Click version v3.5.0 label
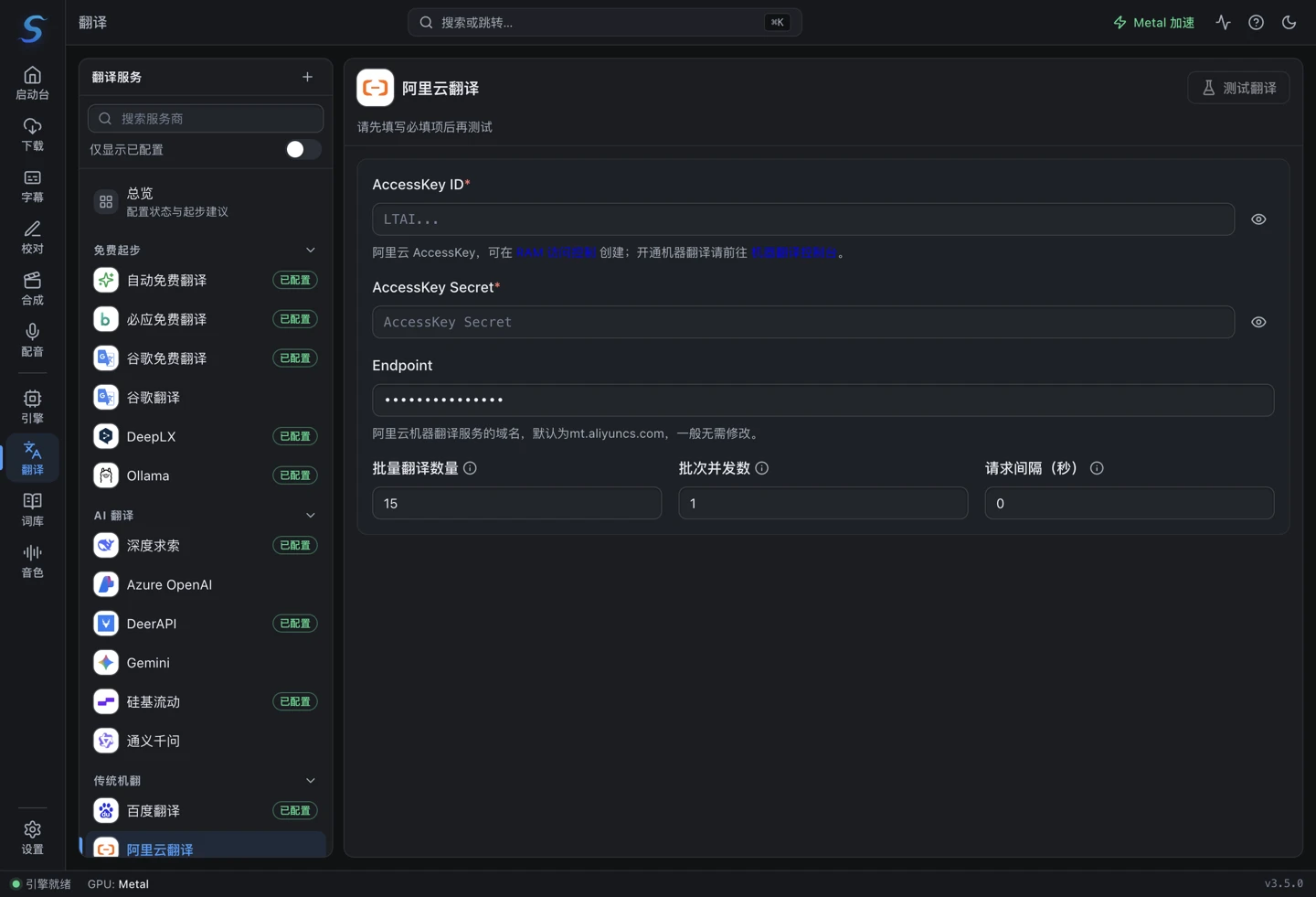The height and width of the screenshot is (897, 1316). point(1283,883)
